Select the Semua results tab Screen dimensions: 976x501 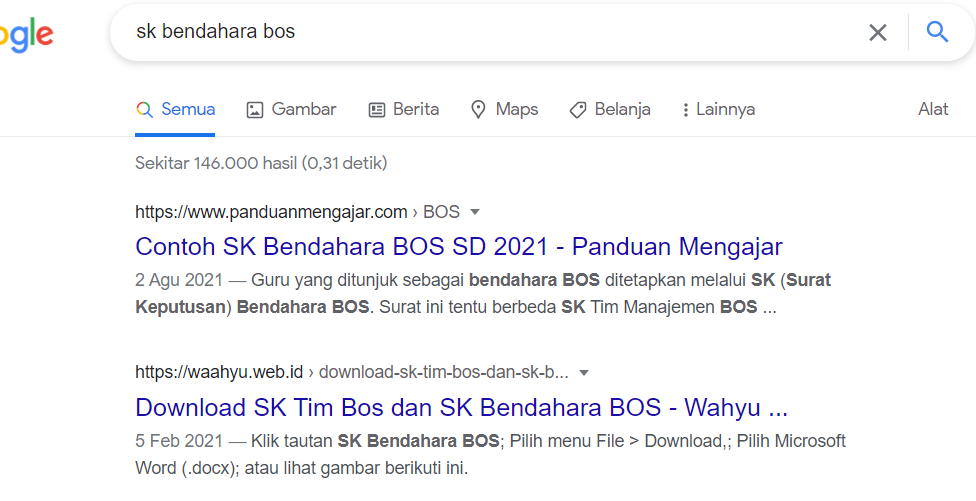point(176,110)
